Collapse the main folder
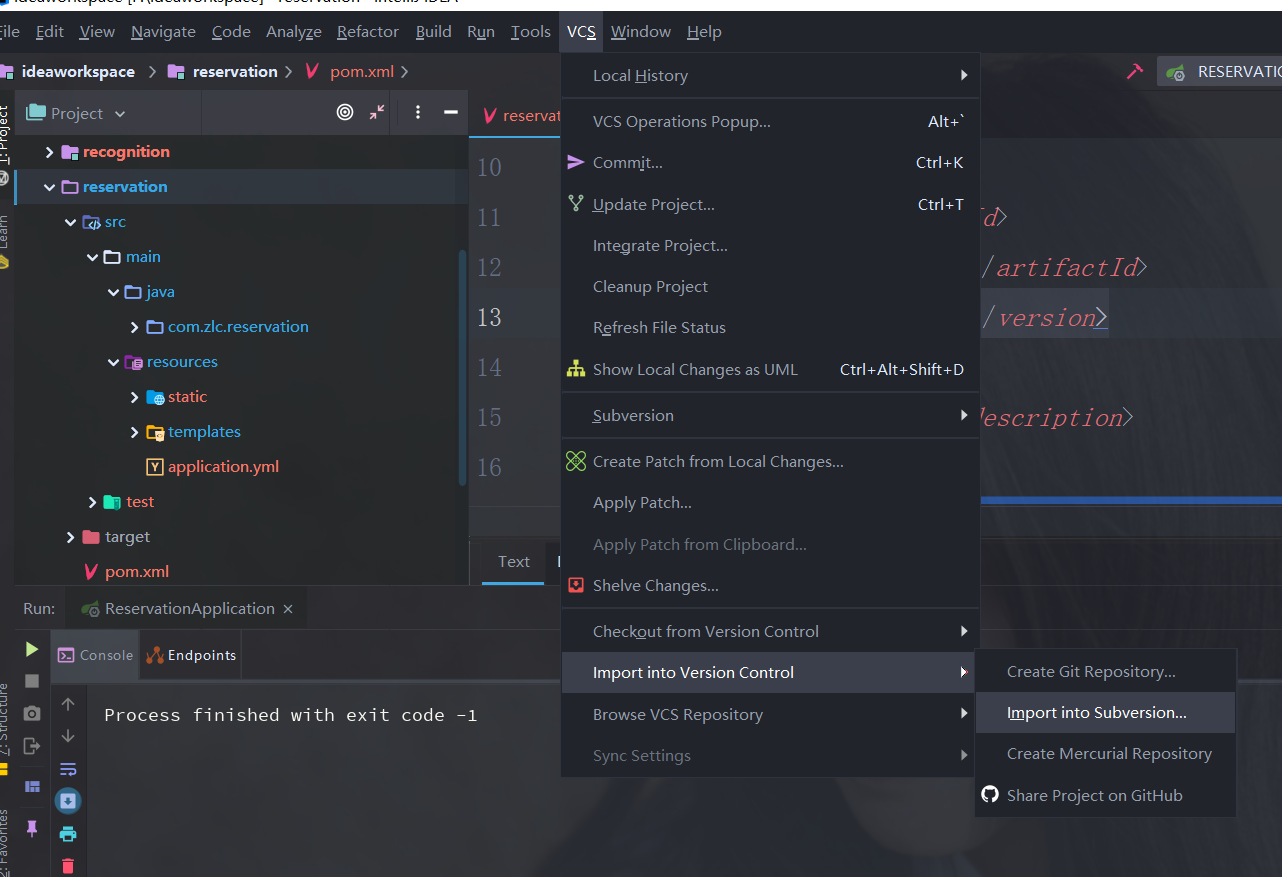The image size is (1282, 877). pyautogui.click(x=92, y=257)
